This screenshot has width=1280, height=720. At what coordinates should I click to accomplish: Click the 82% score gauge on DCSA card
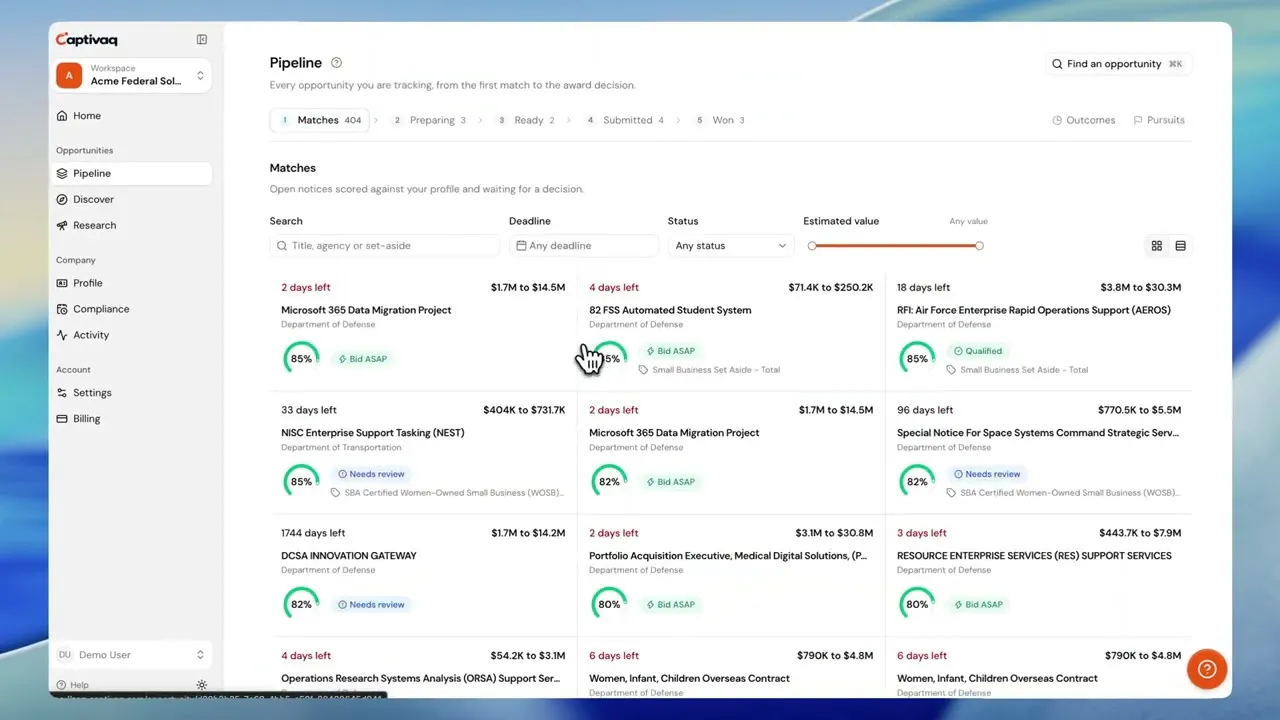click(301, 605)
